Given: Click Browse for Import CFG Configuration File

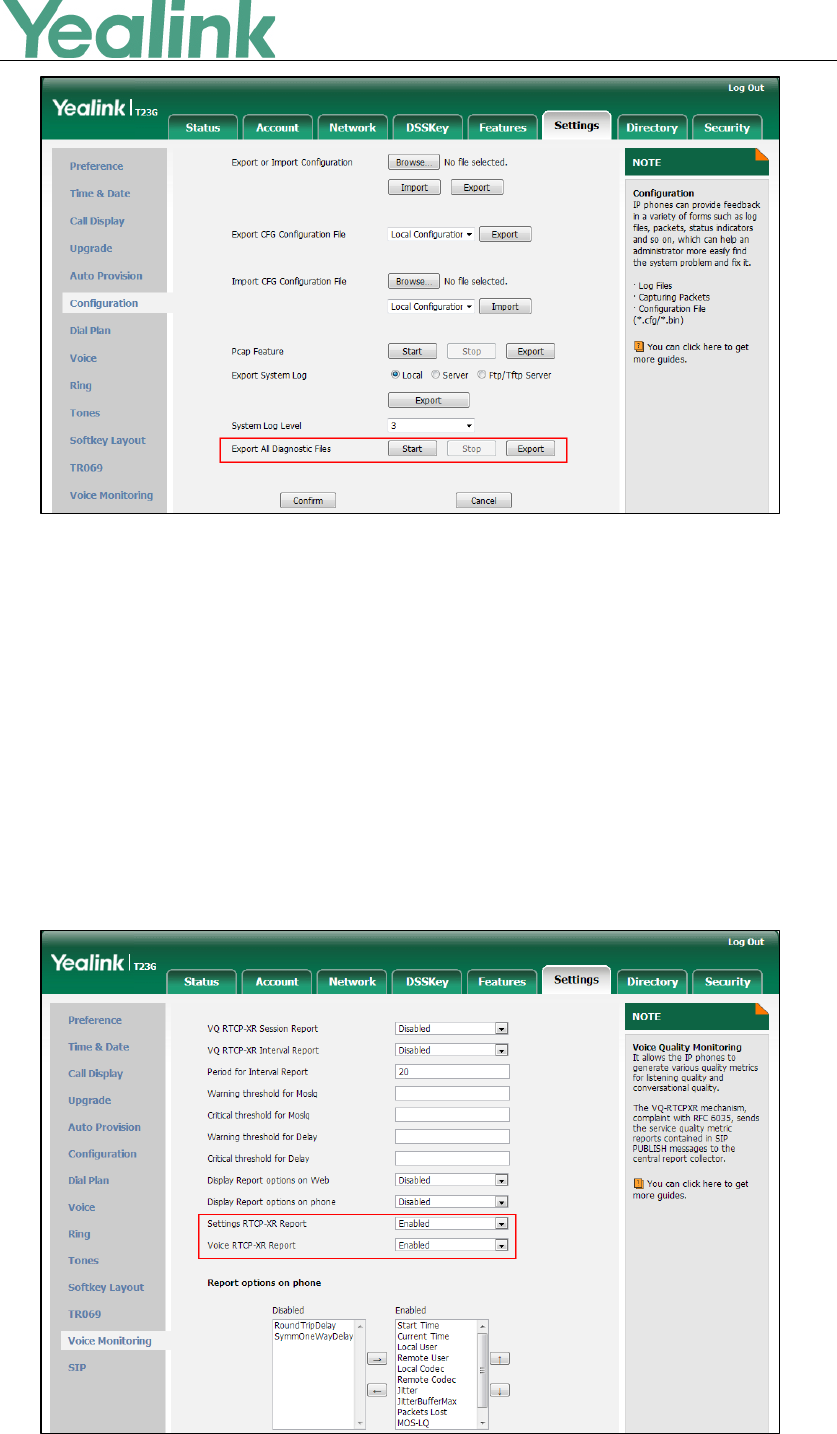Looking at the screenshot, I should (413, 282).
